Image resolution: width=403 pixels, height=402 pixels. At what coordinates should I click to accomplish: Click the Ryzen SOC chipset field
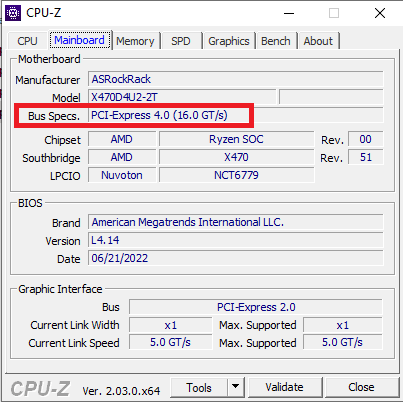[236, 139]
